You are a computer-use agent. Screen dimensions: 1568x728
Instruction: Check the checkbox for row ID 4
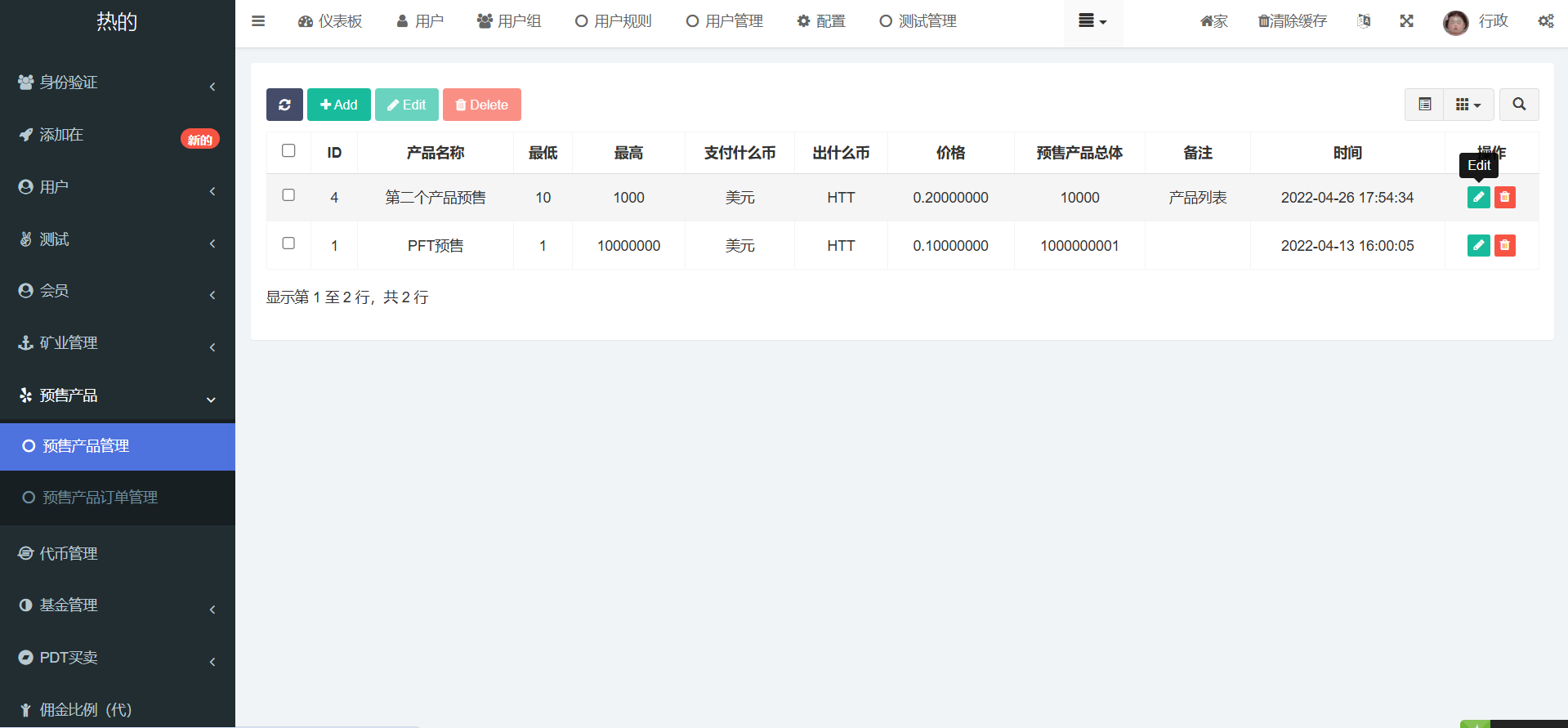288,195
